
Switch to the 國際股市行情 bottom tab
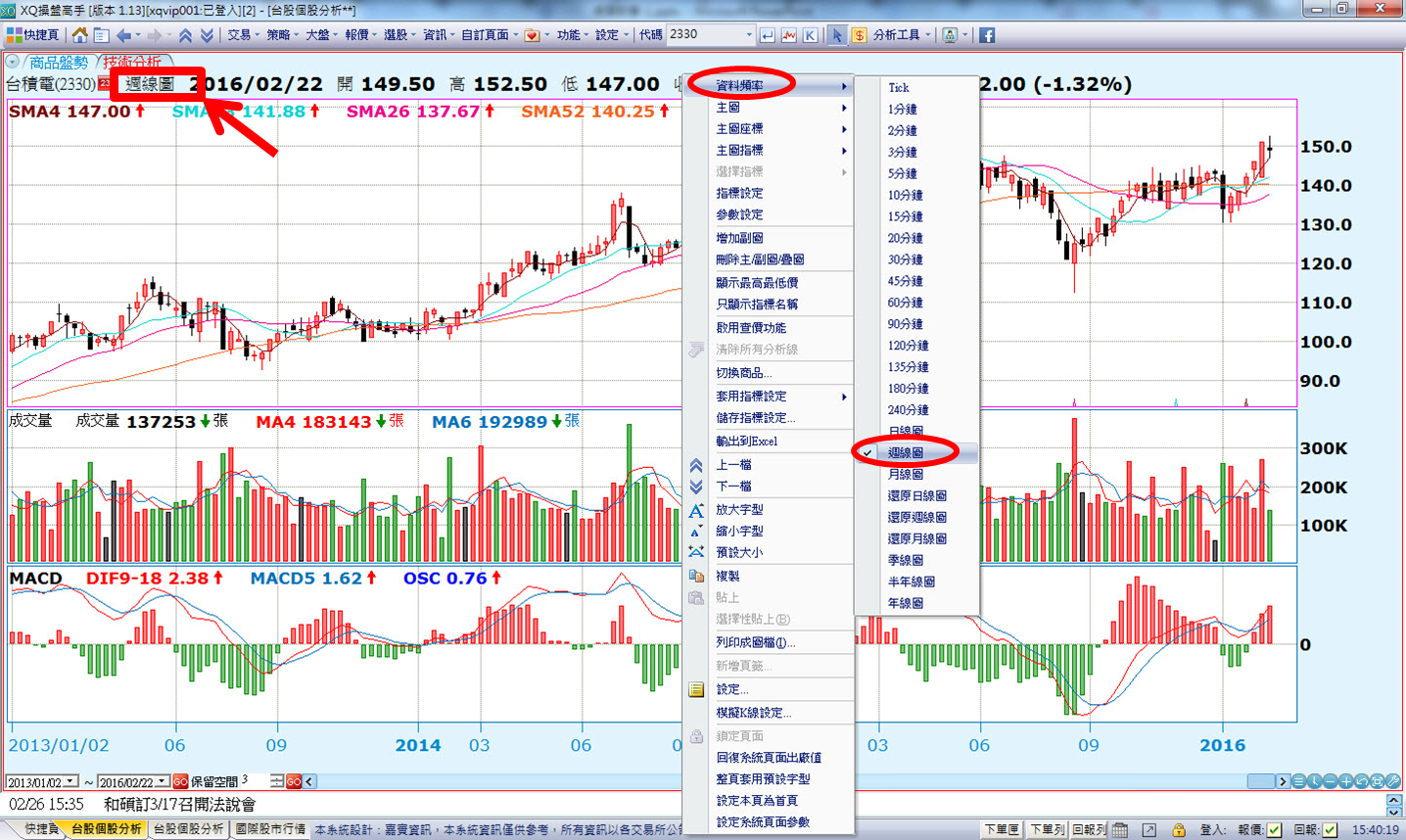(270, 829)
